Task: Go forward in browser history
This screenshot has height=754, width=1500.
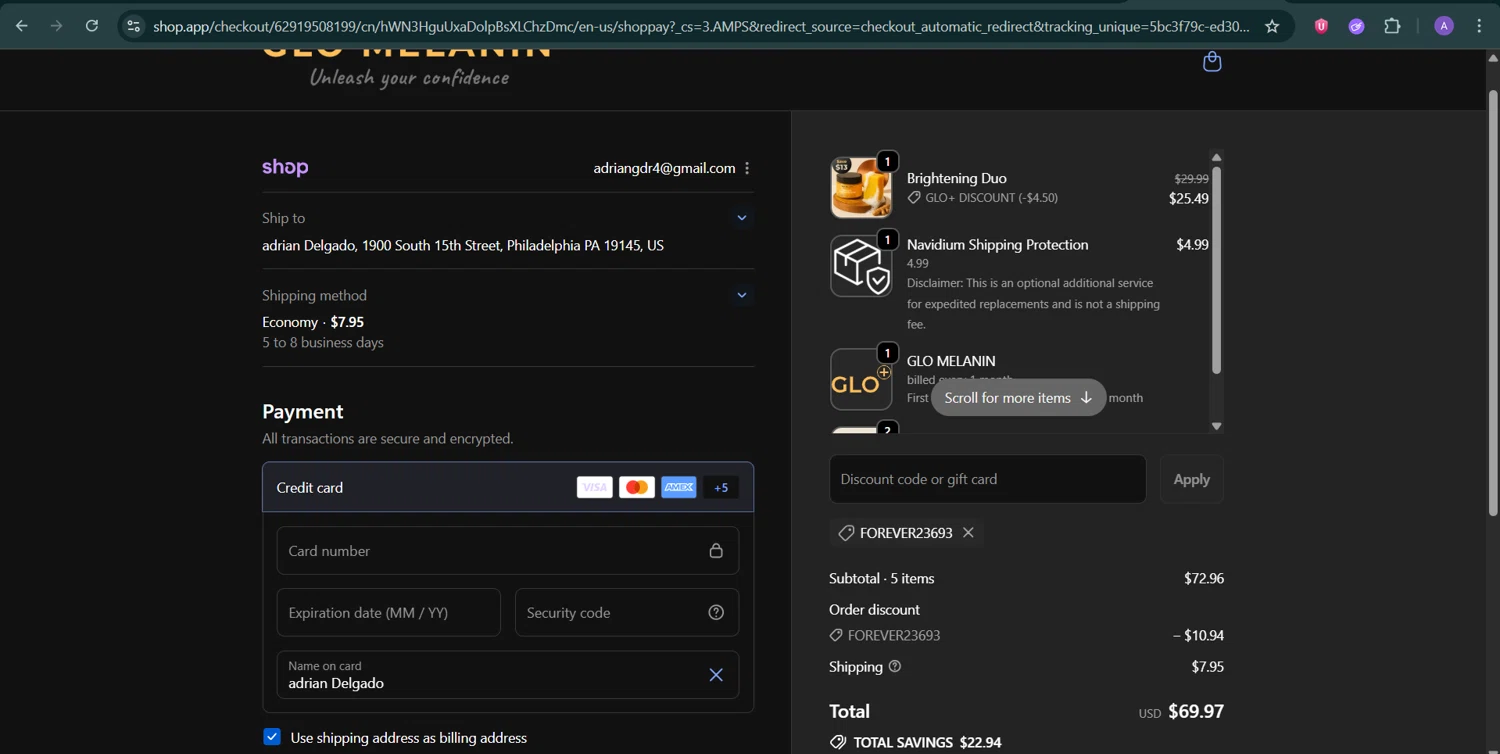Action: [56, 26]
